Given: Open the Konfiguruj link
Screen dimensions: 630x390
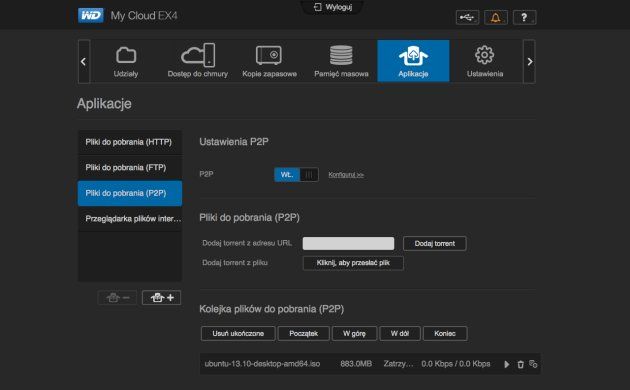Looking at the screenshot, I should 346,175.
